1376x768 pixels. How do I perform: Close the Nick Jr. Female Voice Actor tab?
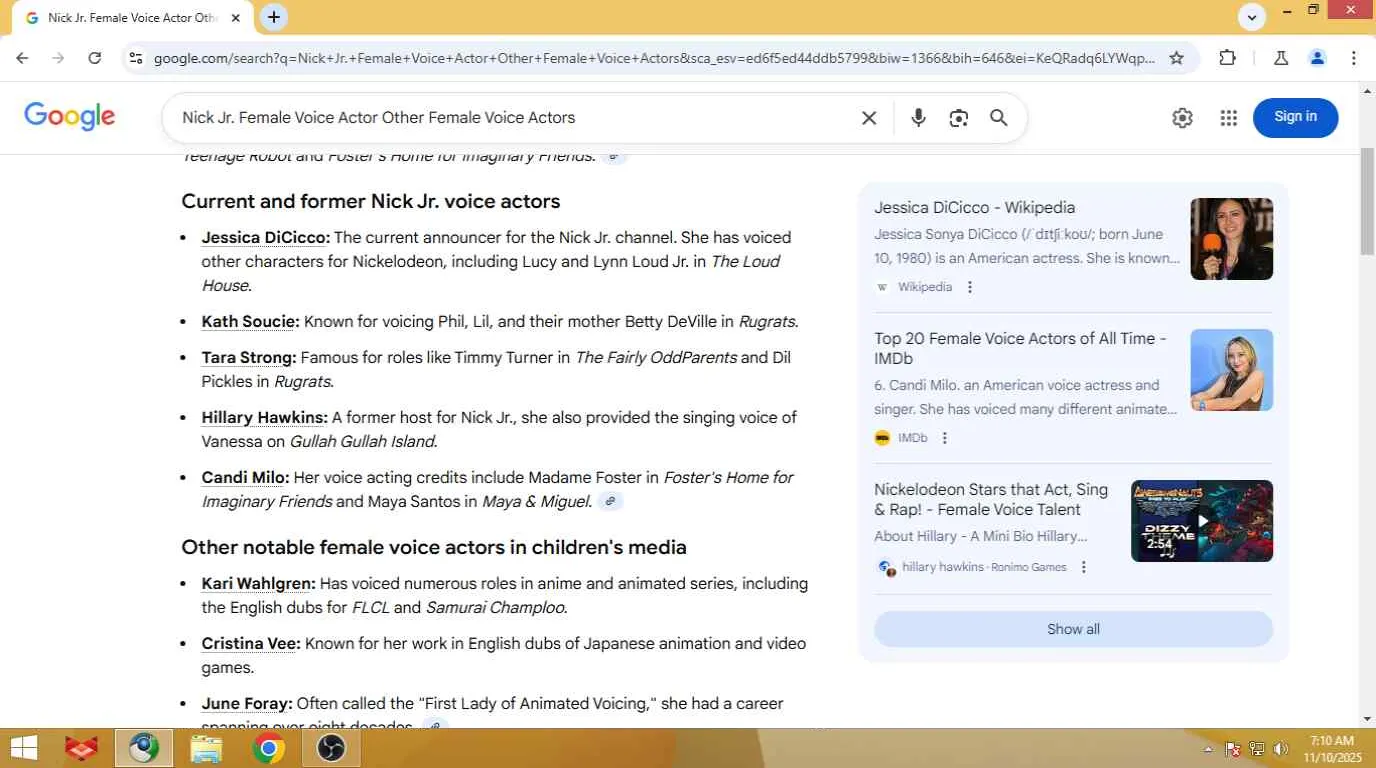[236, 18]
